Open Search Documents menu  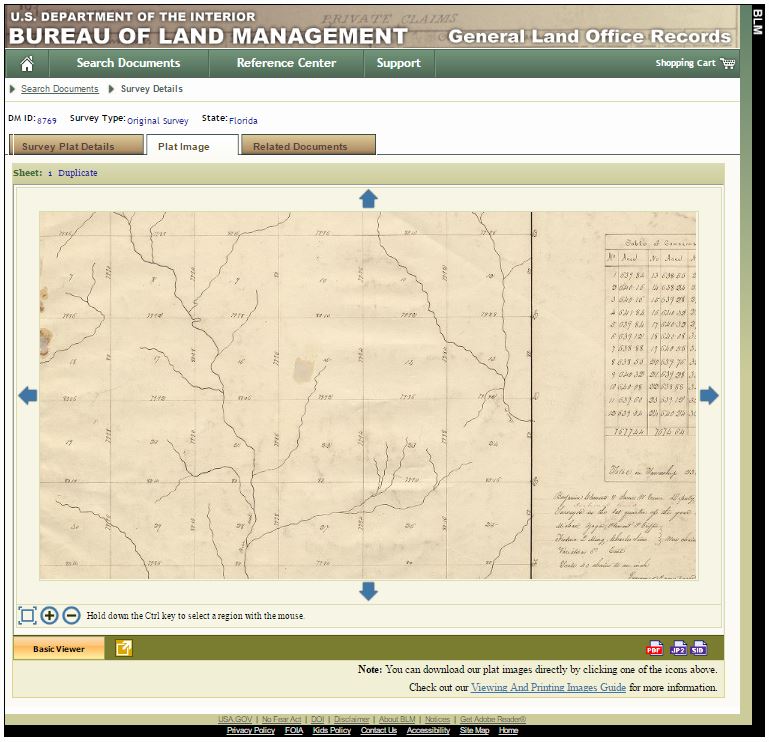[128, 63]
